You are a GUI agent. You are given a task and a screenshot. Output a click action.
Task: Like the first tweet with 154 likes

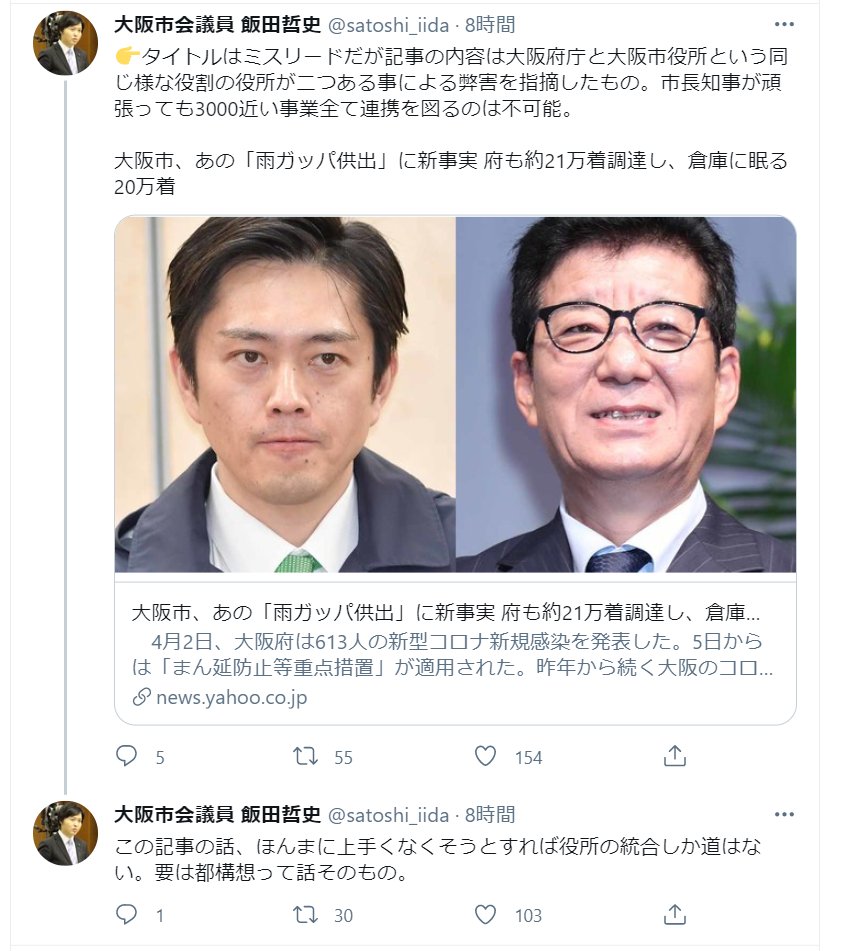click(485, 756)
